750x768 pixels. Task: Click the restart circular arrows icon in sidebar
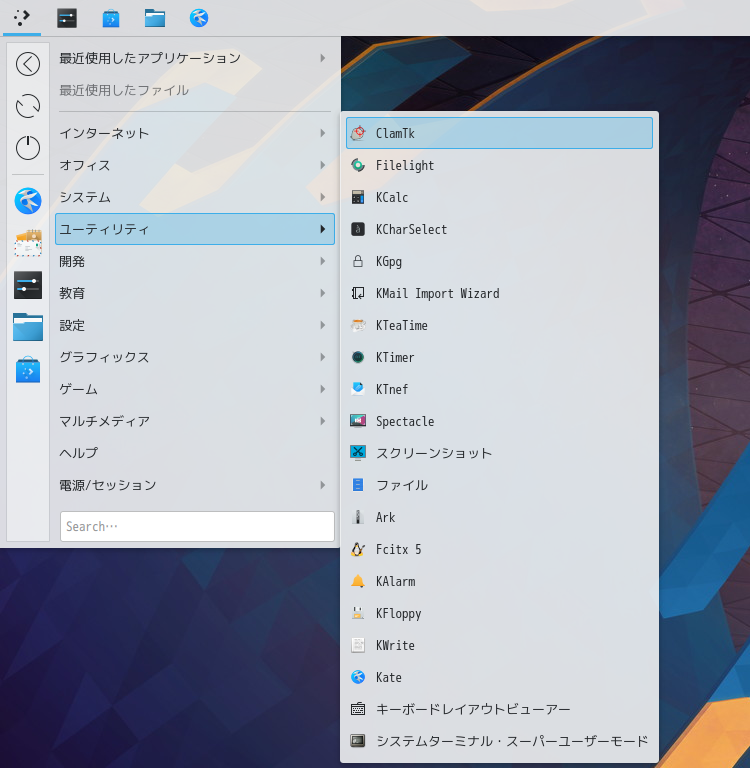pos(28,106)
